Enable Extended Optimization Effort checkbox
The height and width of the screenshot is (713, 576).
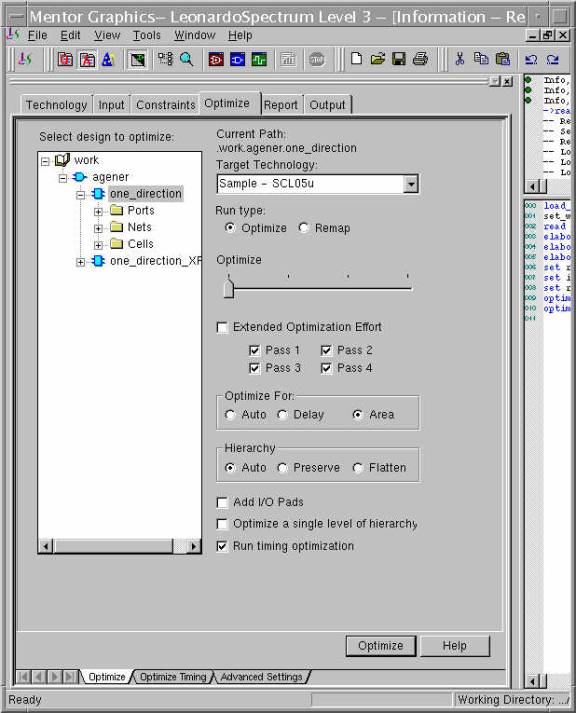coord(222,327)
